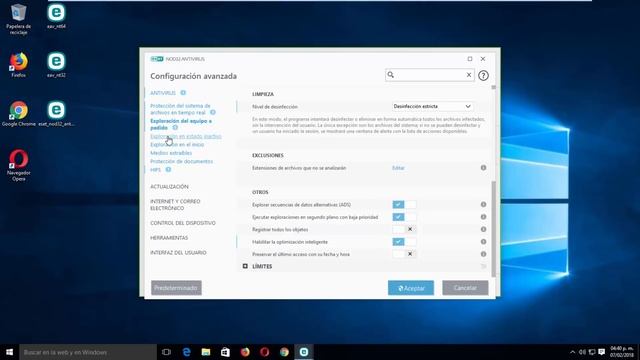This screenshot has height=360, width=640.
Task: Open Exploración en el inicio
Action: 177,144
